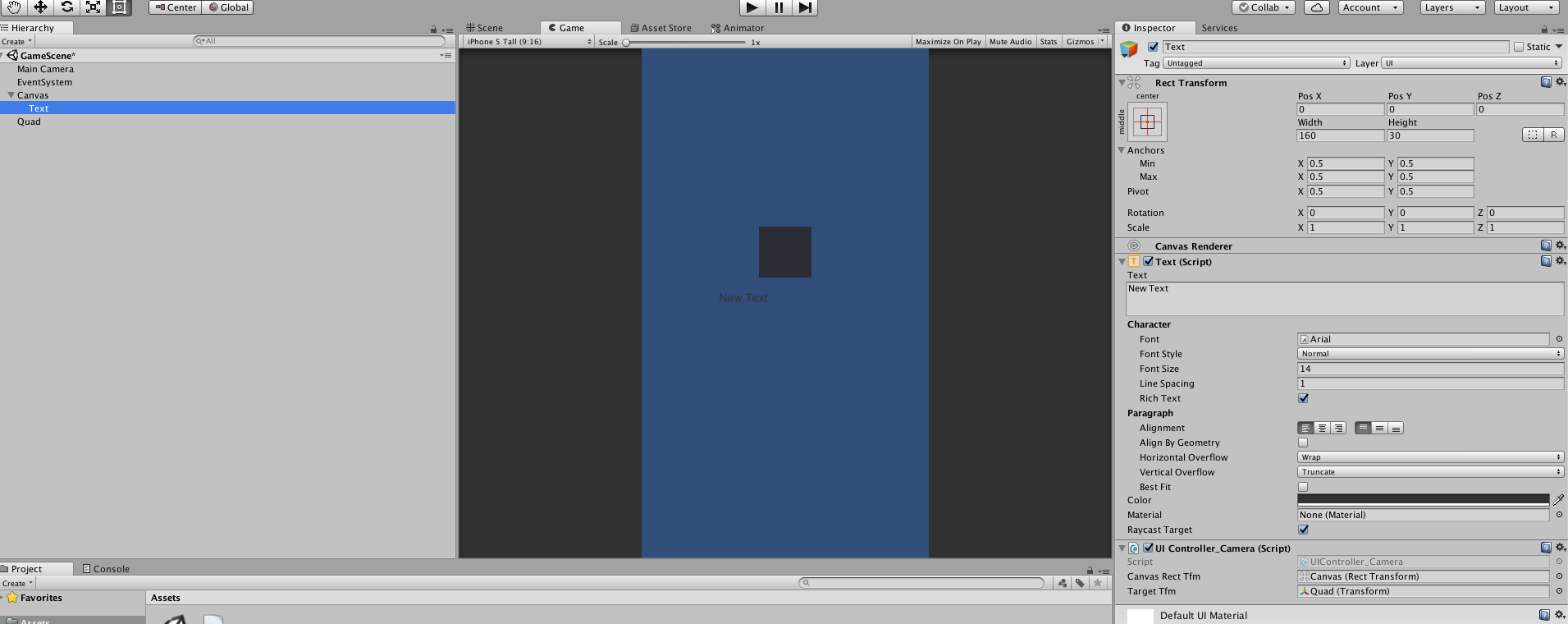Open the cloud services icon

1316,7
